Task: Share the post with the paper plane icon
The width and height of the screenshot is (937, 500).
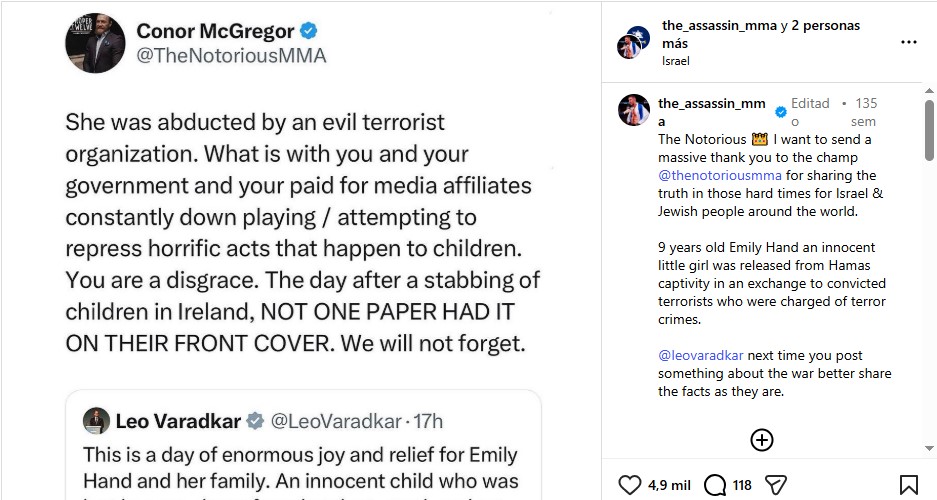Action: tap(776, 484)
